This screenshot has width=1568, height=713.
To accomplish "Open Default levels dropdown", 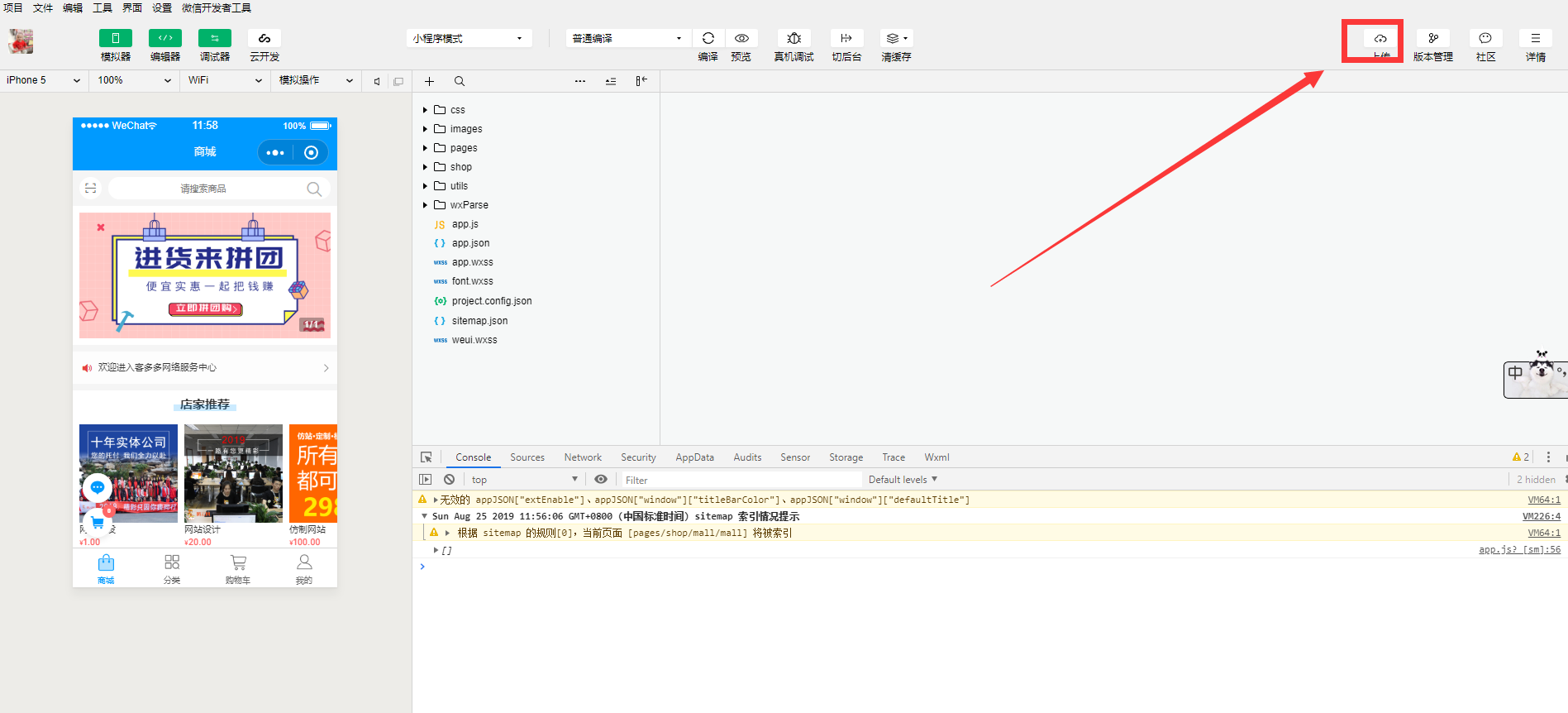I will [x=903, y=480].
